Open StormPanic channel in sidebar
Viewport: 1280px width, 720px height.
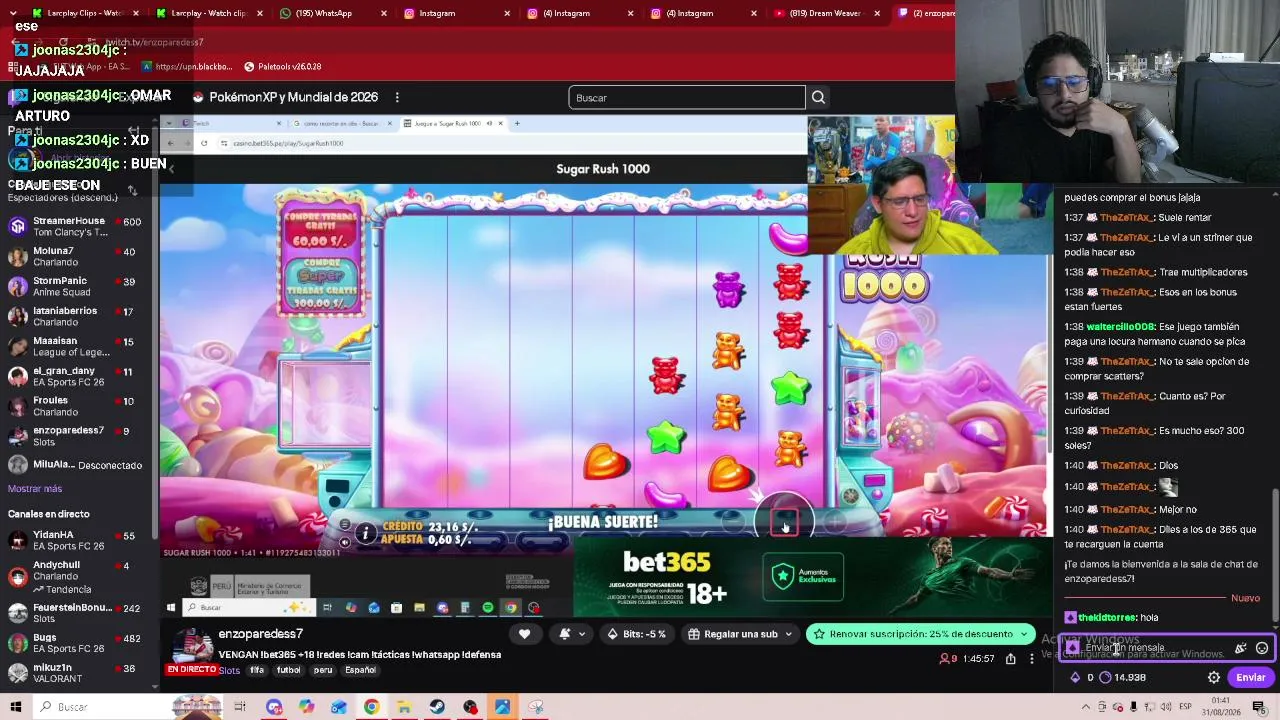78,286
